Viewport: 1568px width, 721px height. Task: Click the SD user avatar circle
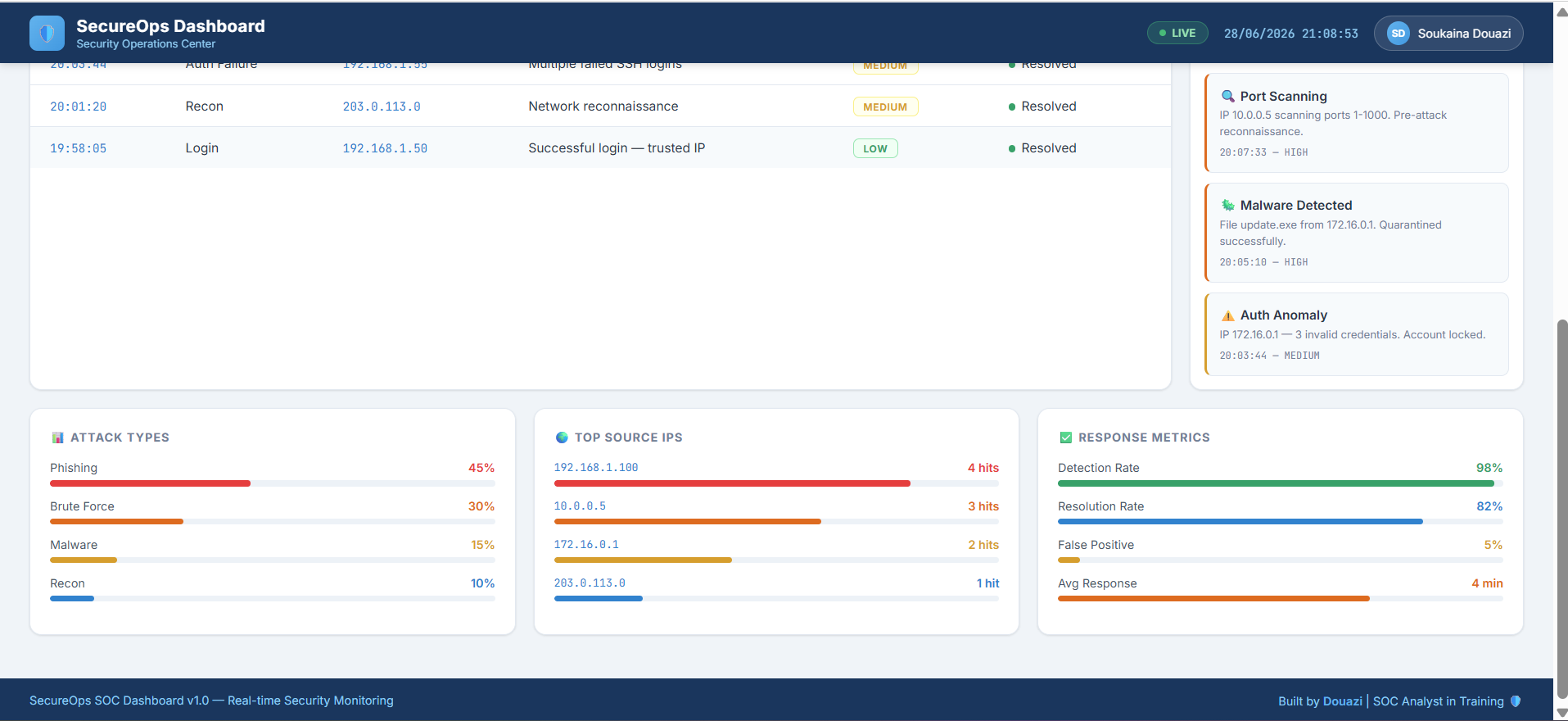[x=1398, y=34]
